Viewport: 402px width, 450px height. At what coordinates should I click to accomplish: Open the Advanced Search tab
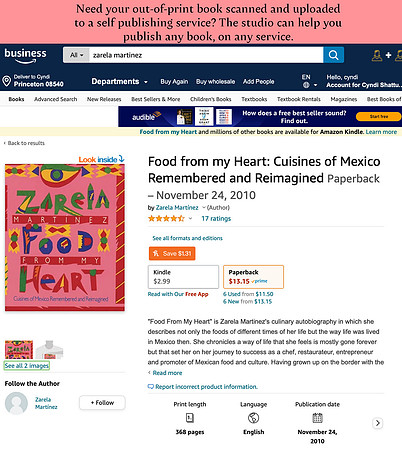[x=56, y=99]
